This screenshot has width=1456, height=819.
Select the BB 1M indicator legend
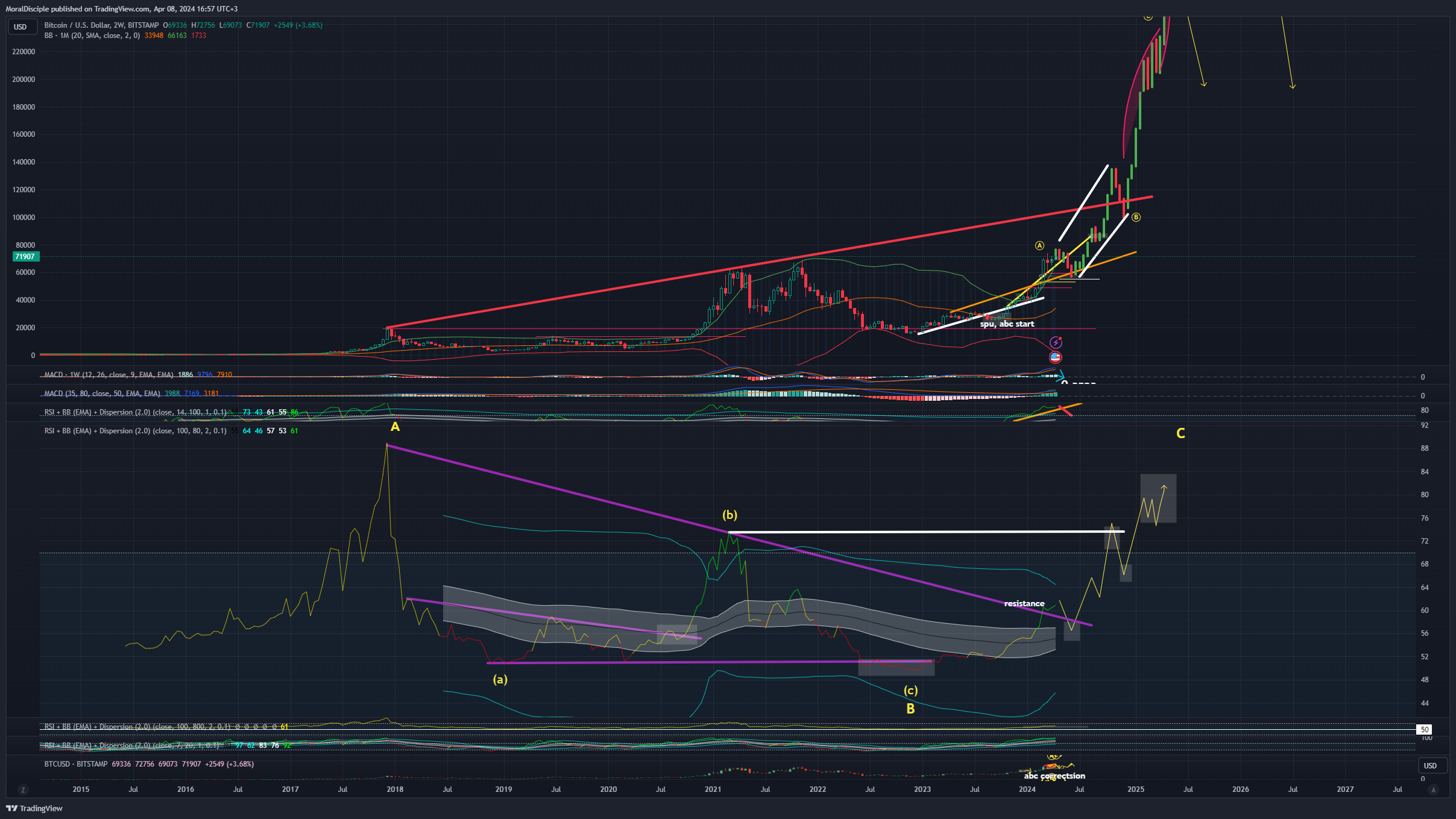[x=92, y=36]
